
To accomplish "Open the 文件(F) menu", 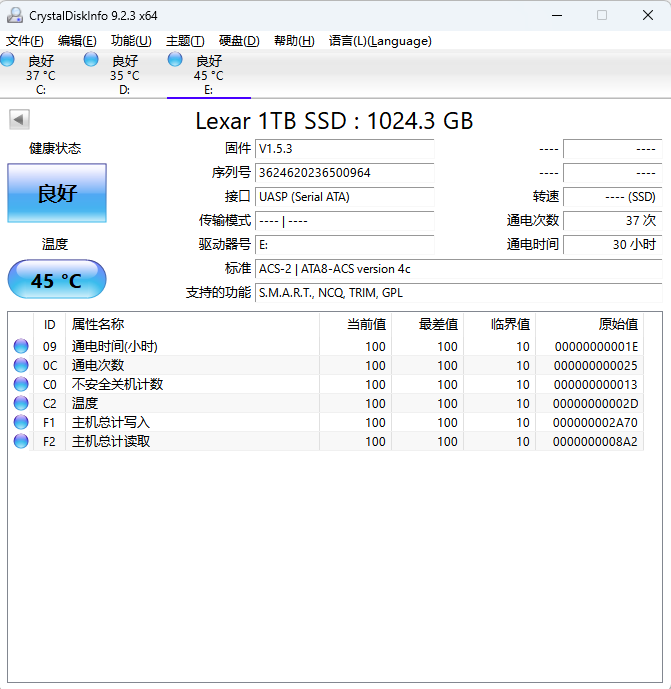I will coord(25,41).
